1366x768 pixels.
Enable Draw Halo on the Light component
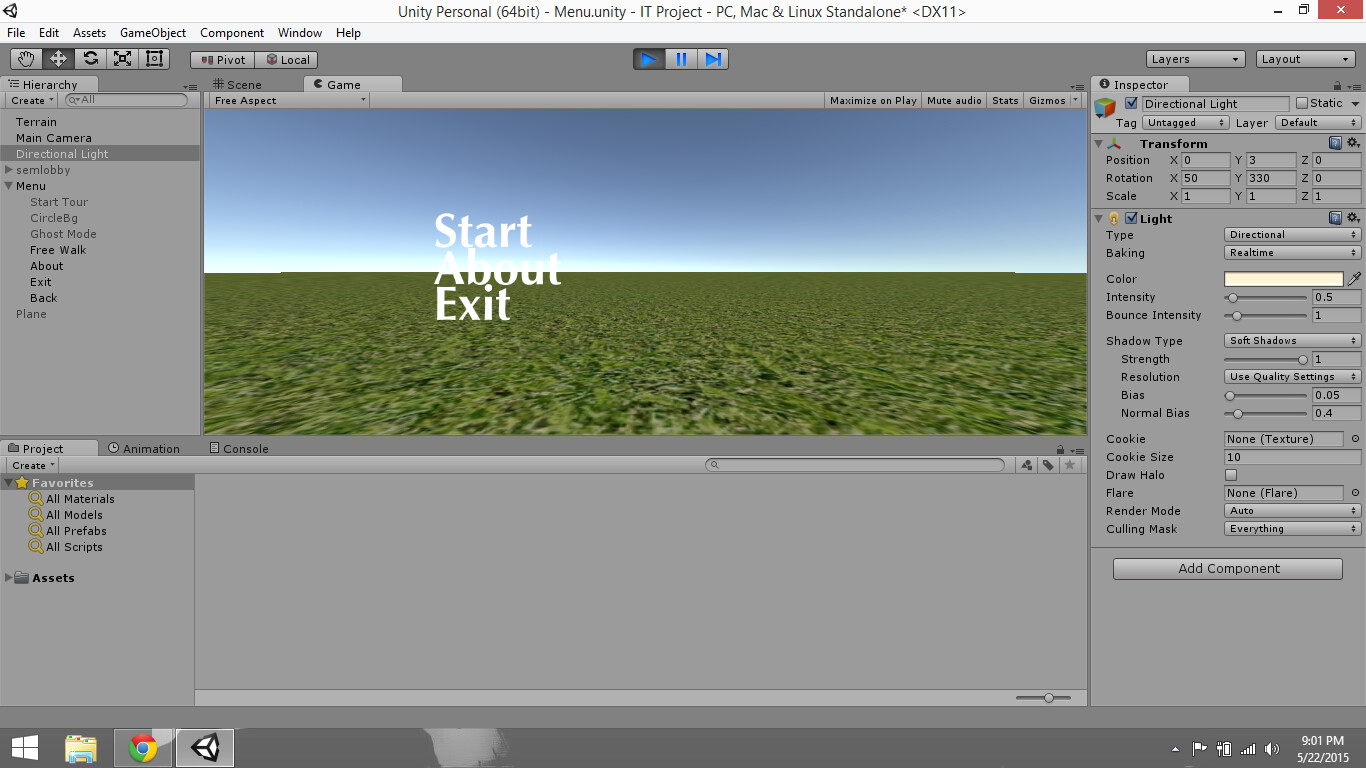pos(1230,475)
